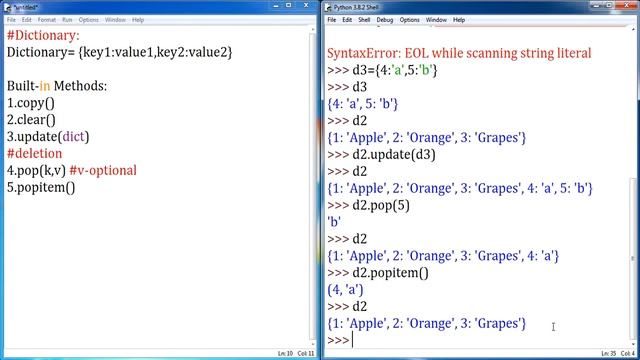
Task: Click the 'Built-in Methods:' line
Action: tap(57, 86)
